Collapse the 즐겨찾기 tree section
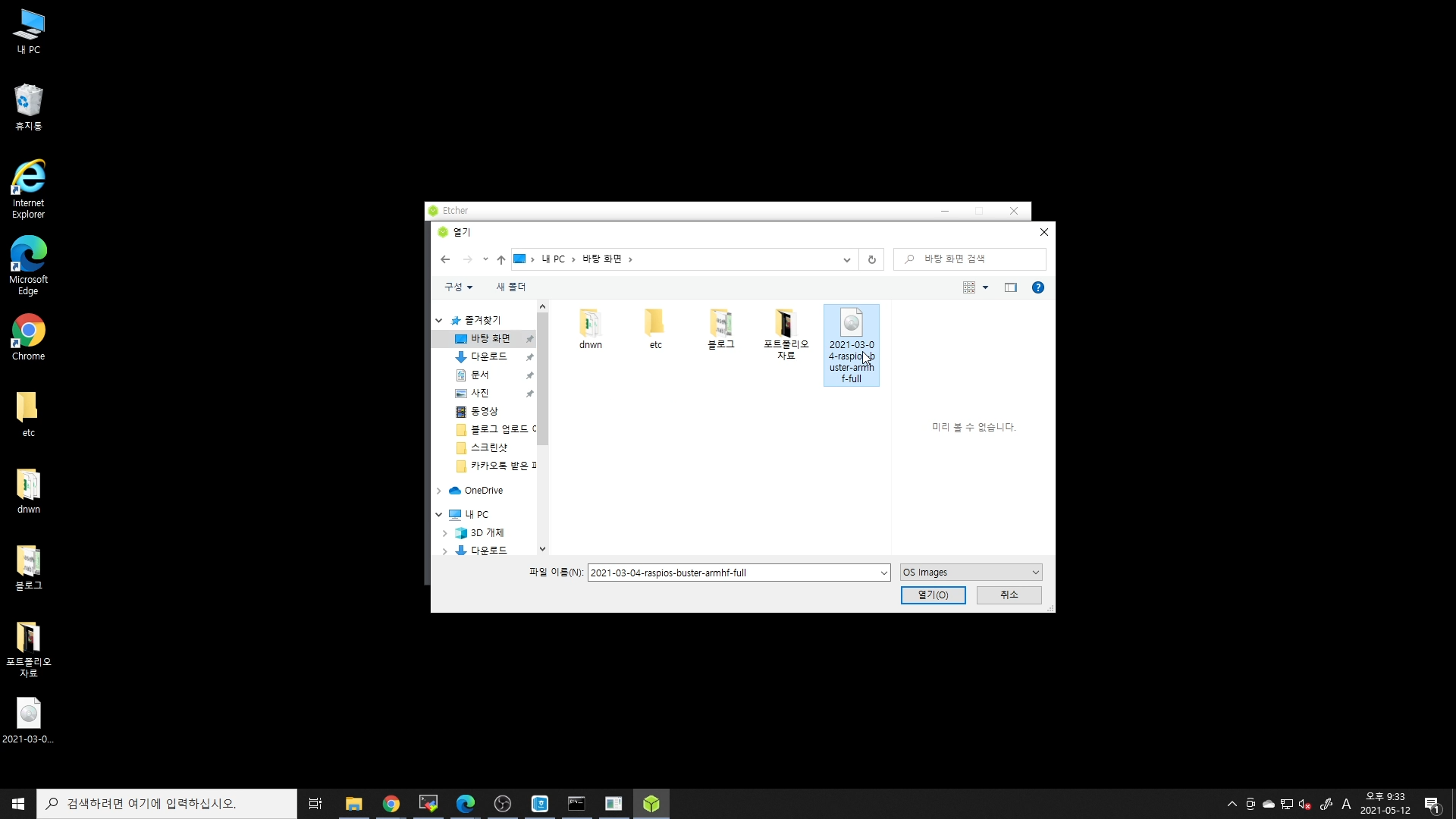This screenshot has height=819, width=1456. coord(439,321)
